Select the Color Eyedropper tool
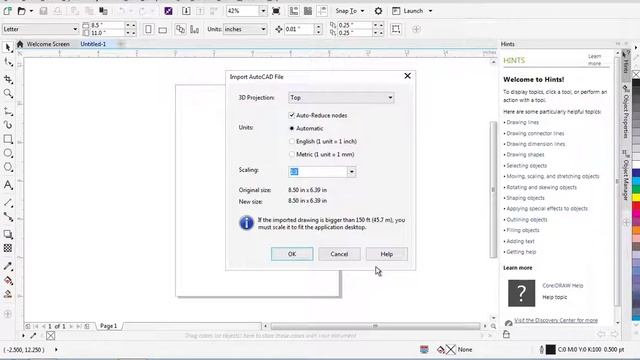Screen dimensions: 640x360 point(8,266)
